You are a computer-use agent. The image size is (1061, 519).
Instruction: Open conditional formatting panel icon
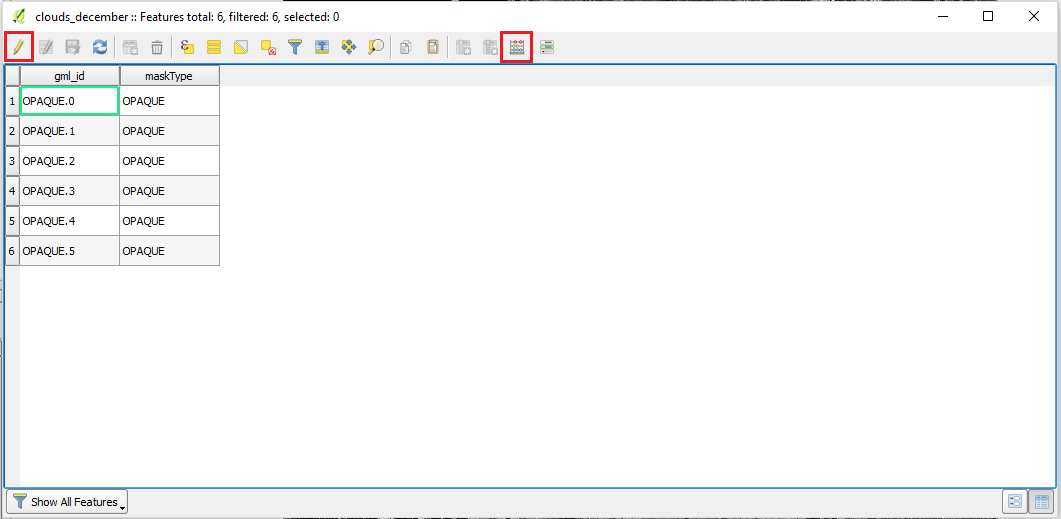coord(547,47)
